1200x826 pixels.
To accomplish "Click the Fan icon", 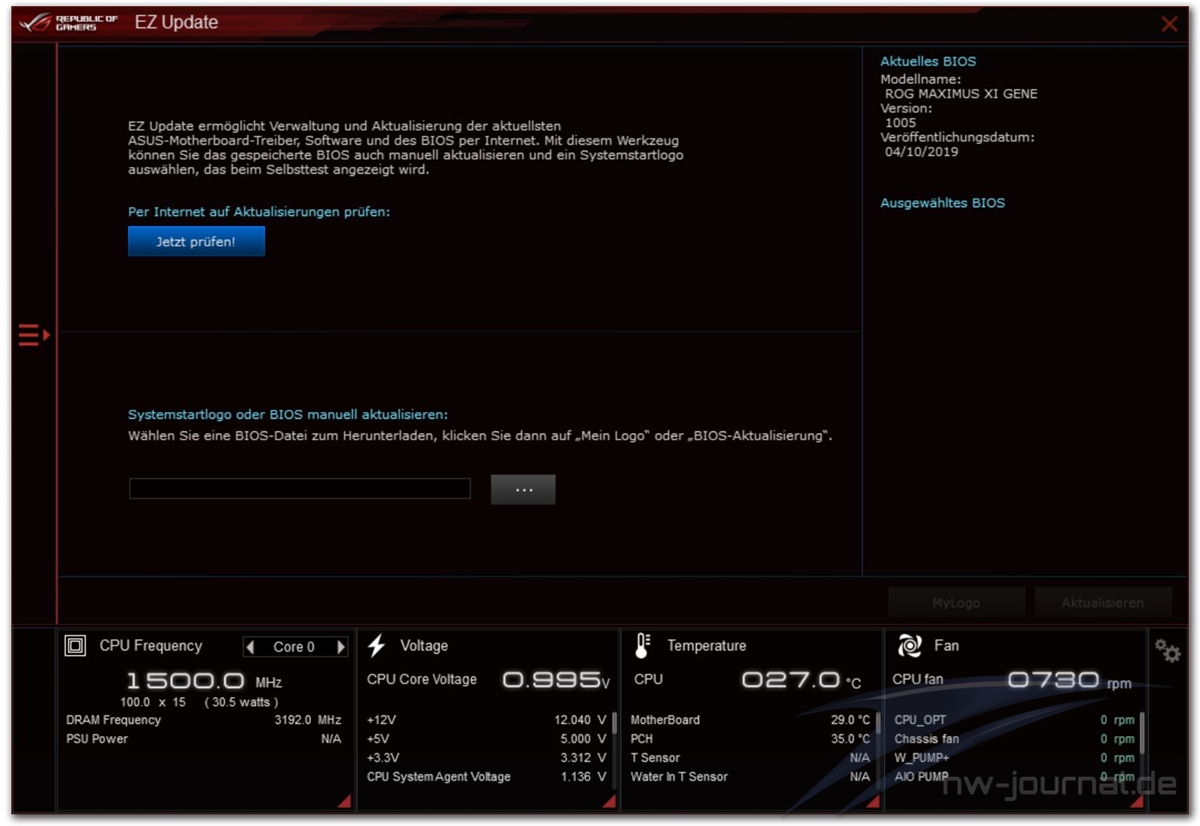I will 909,646.
